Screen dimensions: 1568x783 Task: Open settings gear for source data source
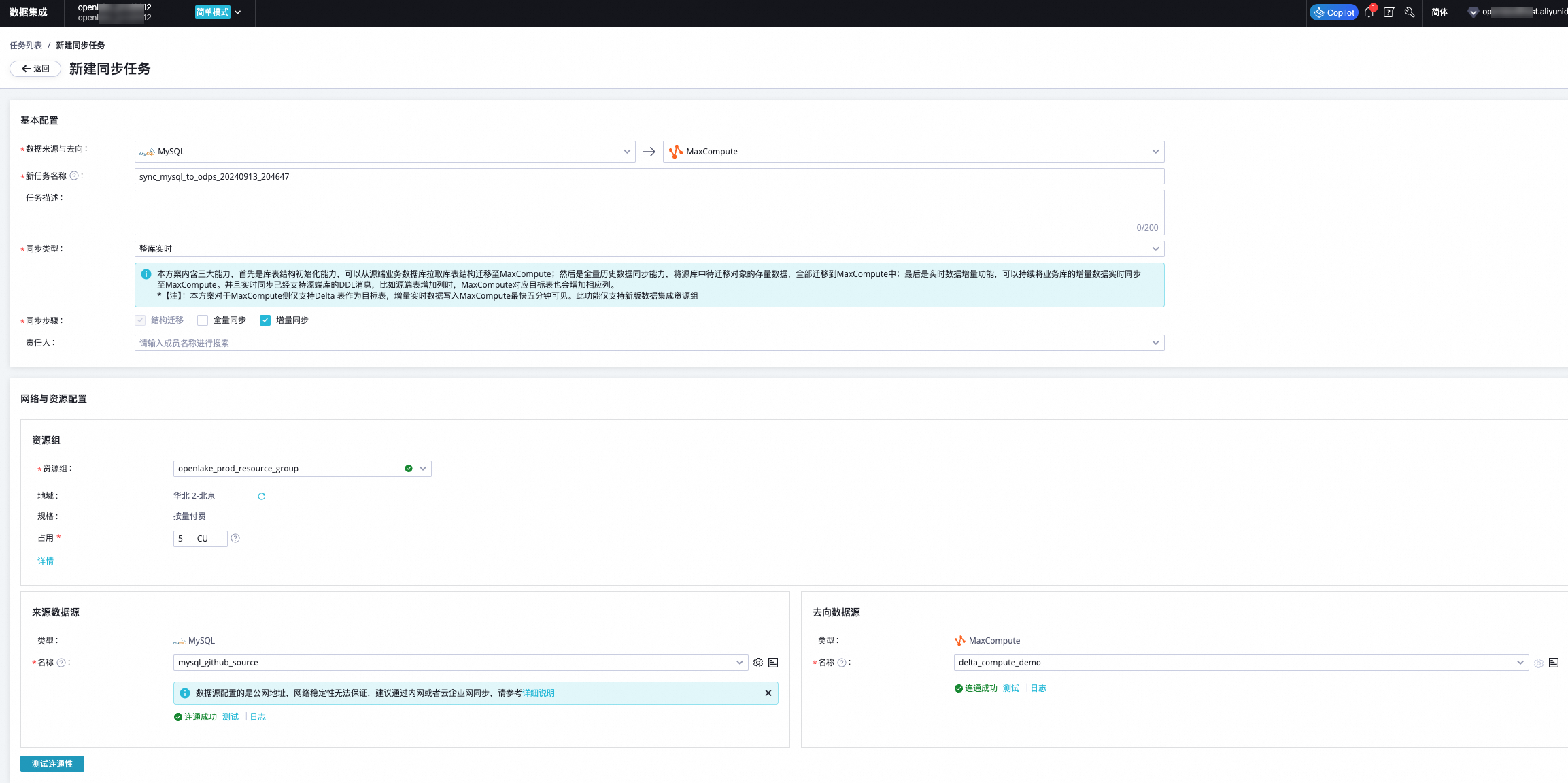(x=758, y=663)
